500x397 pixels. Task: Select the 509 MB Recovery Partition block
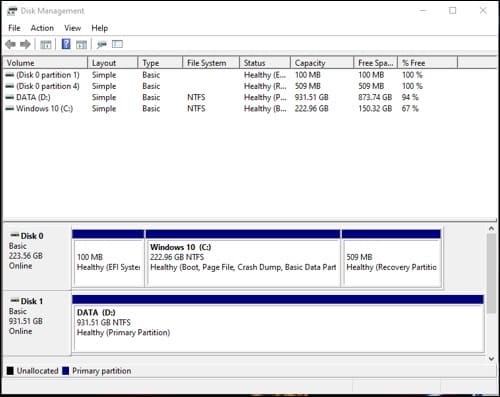tap(391, 258)
